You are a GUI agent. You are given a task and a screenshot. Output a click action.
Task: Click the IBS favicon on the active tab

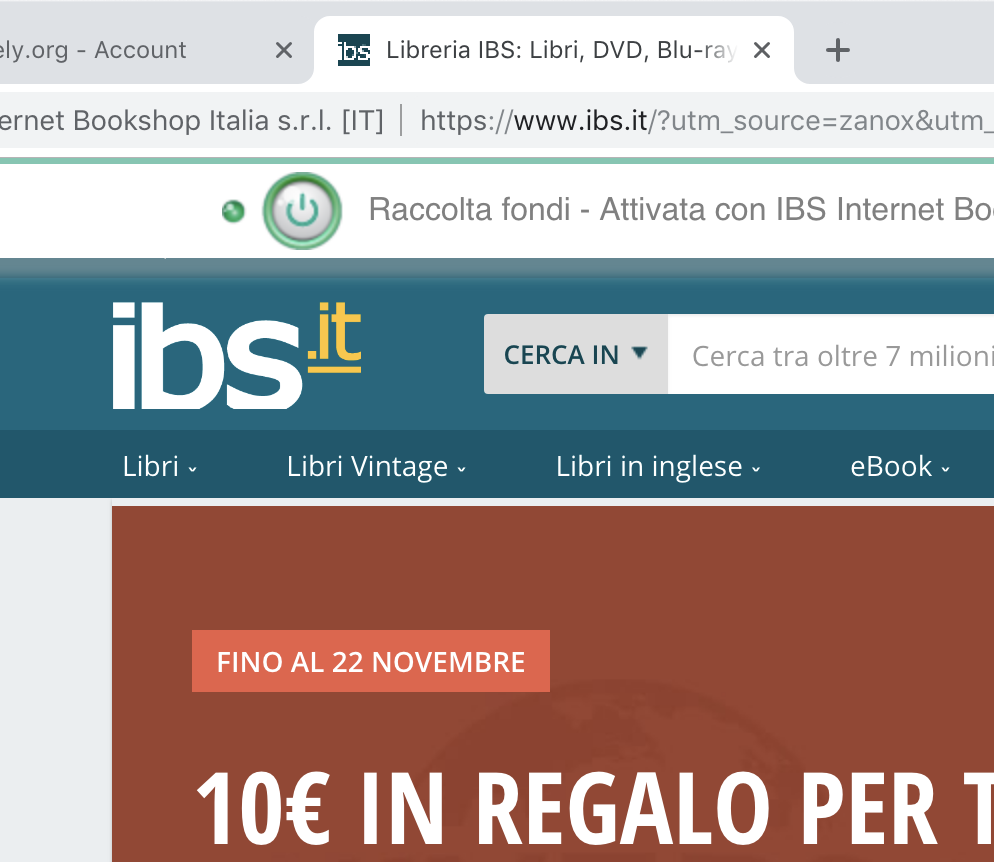(354, 50)
